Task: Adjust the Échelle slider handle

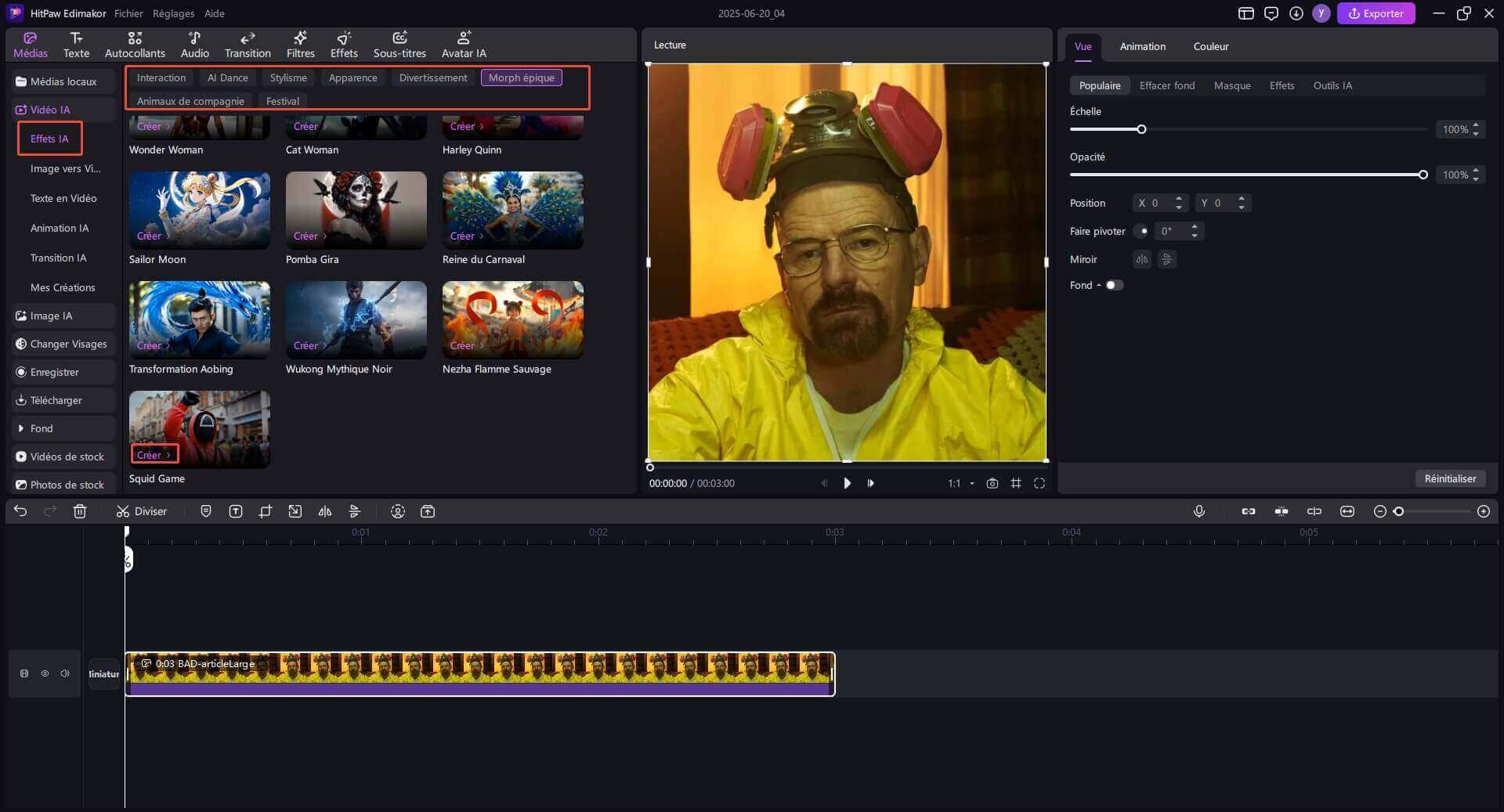Action: (1141, 129)
